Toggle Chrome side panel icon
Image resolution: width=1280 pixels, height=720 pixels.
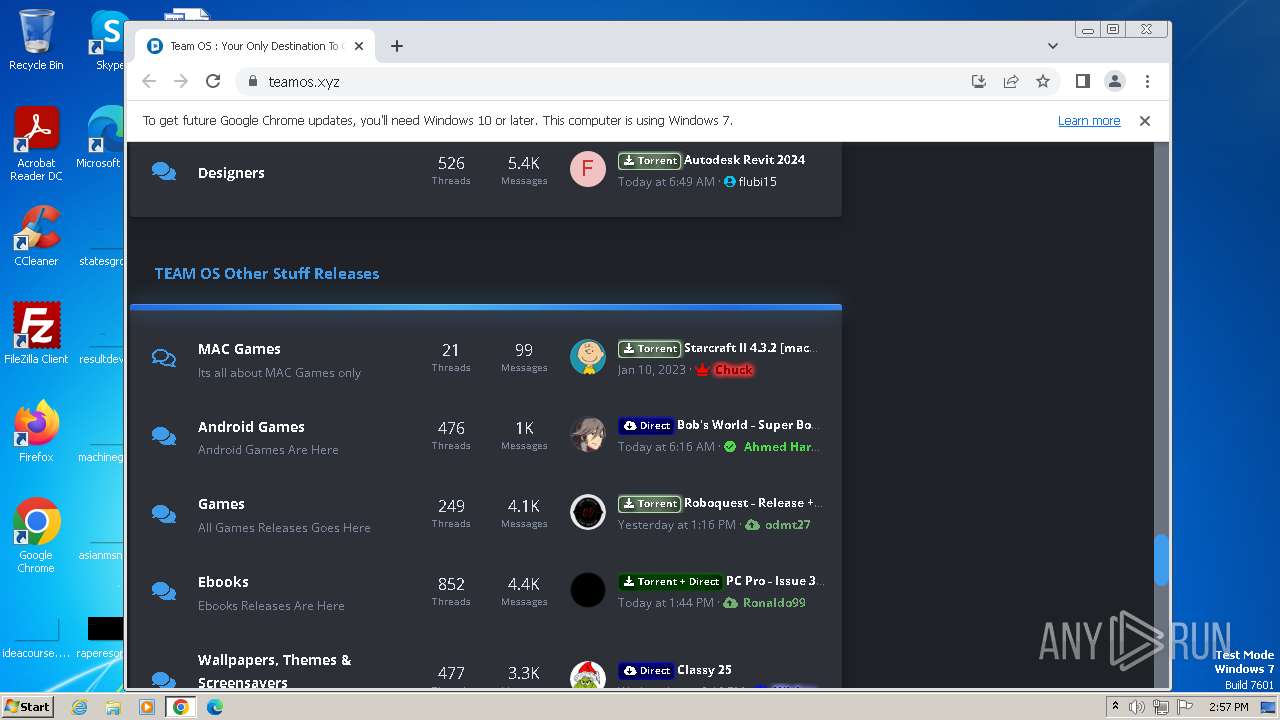click(1082, 81)
